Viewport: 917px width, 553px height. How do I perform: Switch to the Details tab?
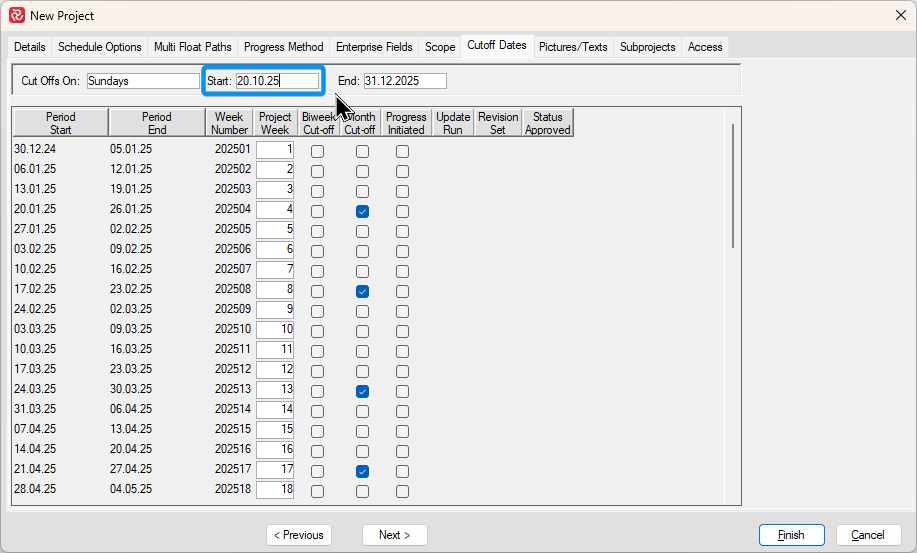pos(30,47)
